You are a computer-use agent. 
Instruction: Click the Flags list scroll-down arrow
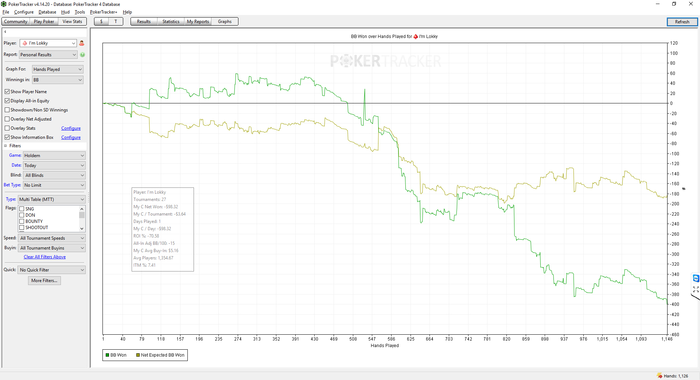click(x=82, y=229)
